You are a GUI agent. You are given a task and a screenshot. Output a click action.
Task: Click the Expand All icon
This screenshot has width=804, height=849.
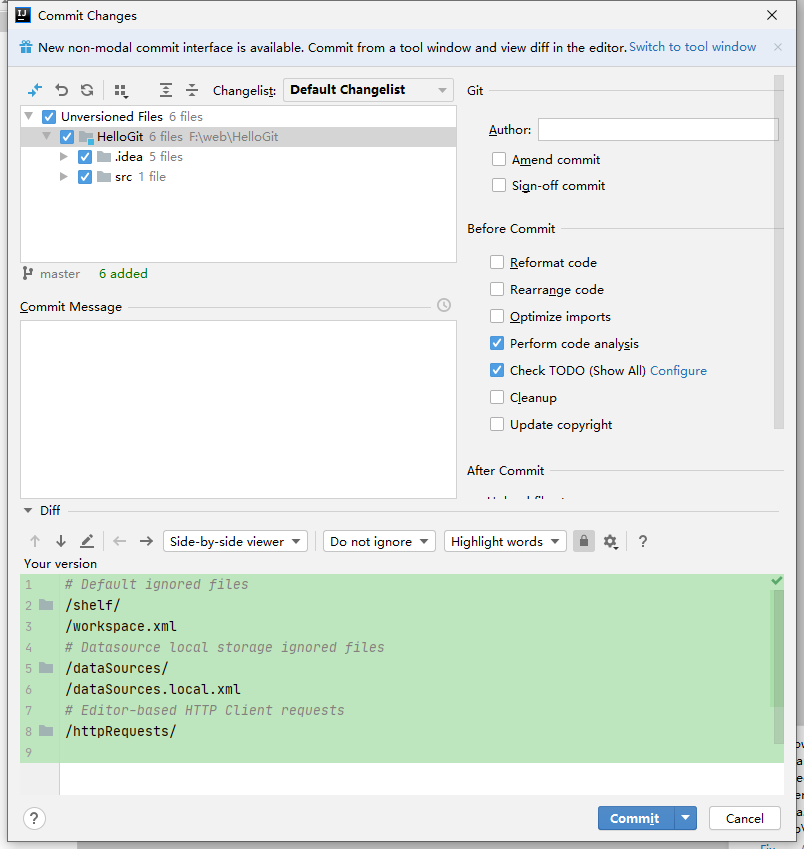166,90
